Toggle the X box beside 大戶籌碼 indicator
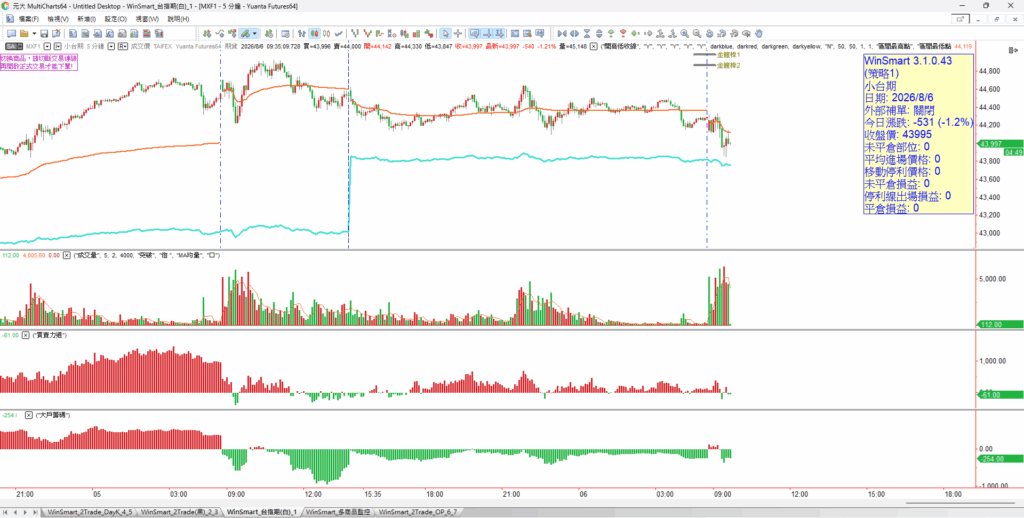Image resolution: width=1024 pixels, height=518 pixels. pos(29,415)
